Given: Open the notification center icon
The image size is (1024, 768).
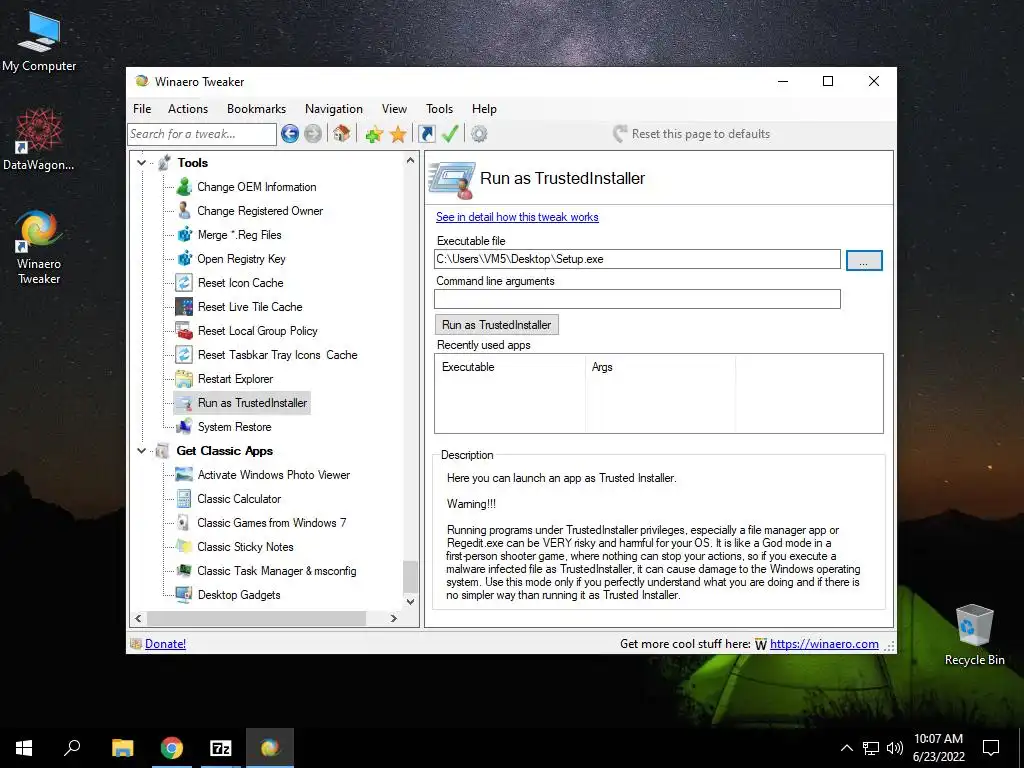Looking at the screenshot, I should (991, 748).
